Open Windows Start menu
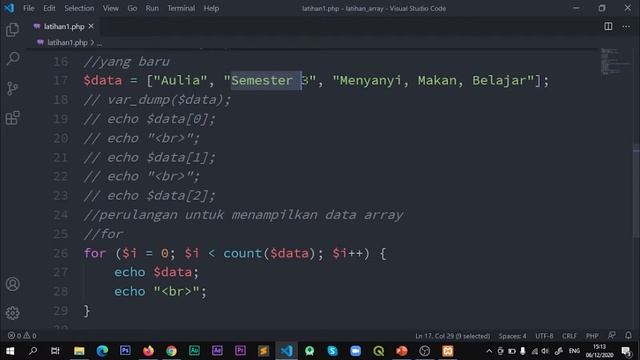640x360 pixels. [x=10, y=351]
